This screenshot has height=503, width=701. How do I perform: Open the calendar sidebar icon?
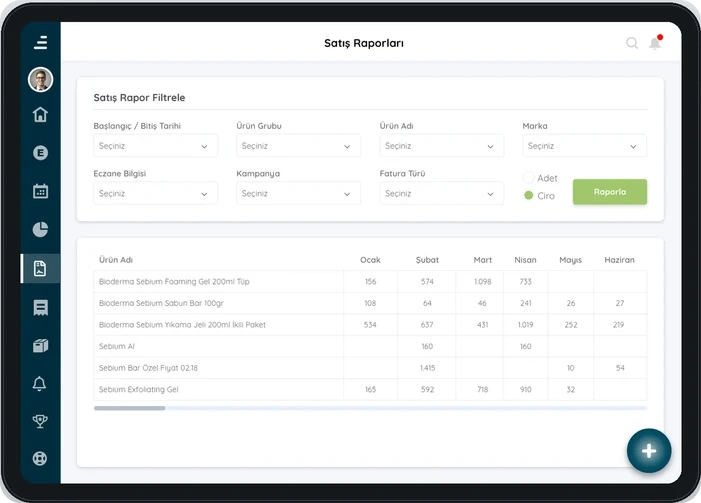point(41,191)
